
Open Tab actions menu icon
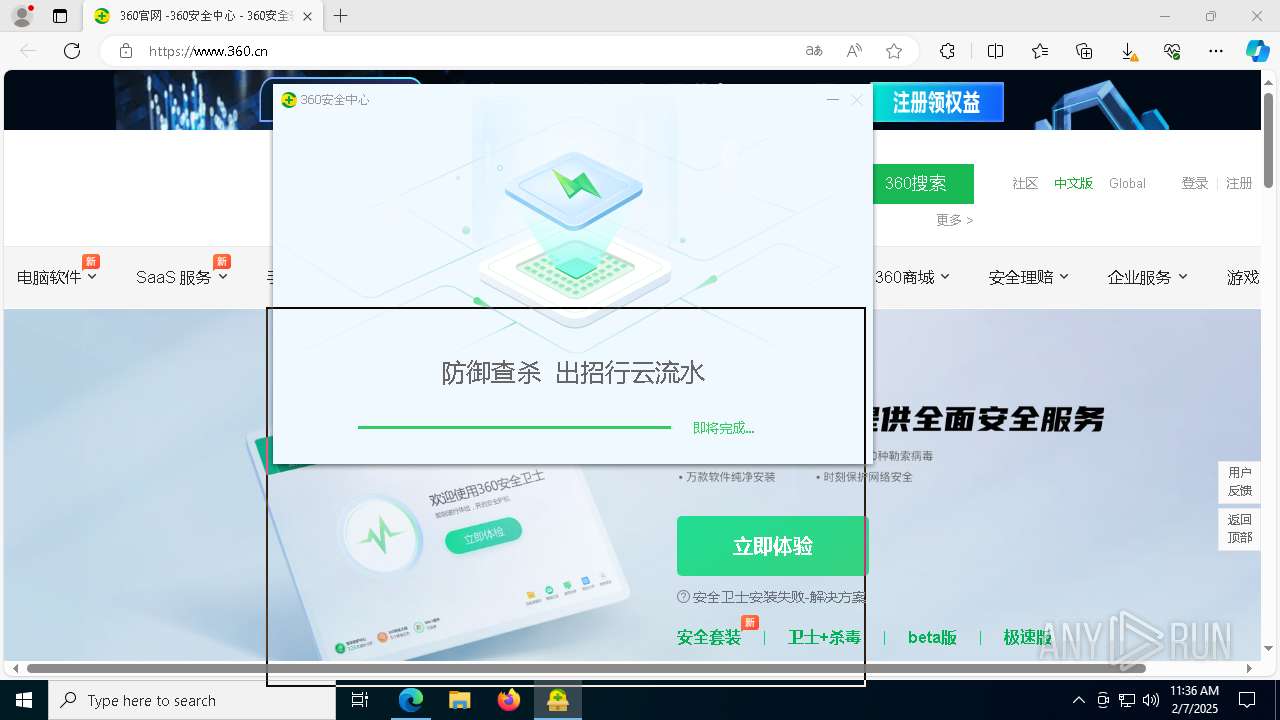click(x=60, y=16)
